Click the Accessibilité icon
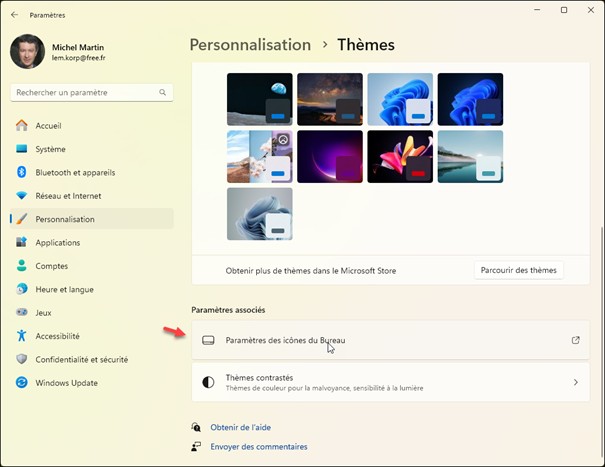Screen dimensions: 605x467 [22, 336]
